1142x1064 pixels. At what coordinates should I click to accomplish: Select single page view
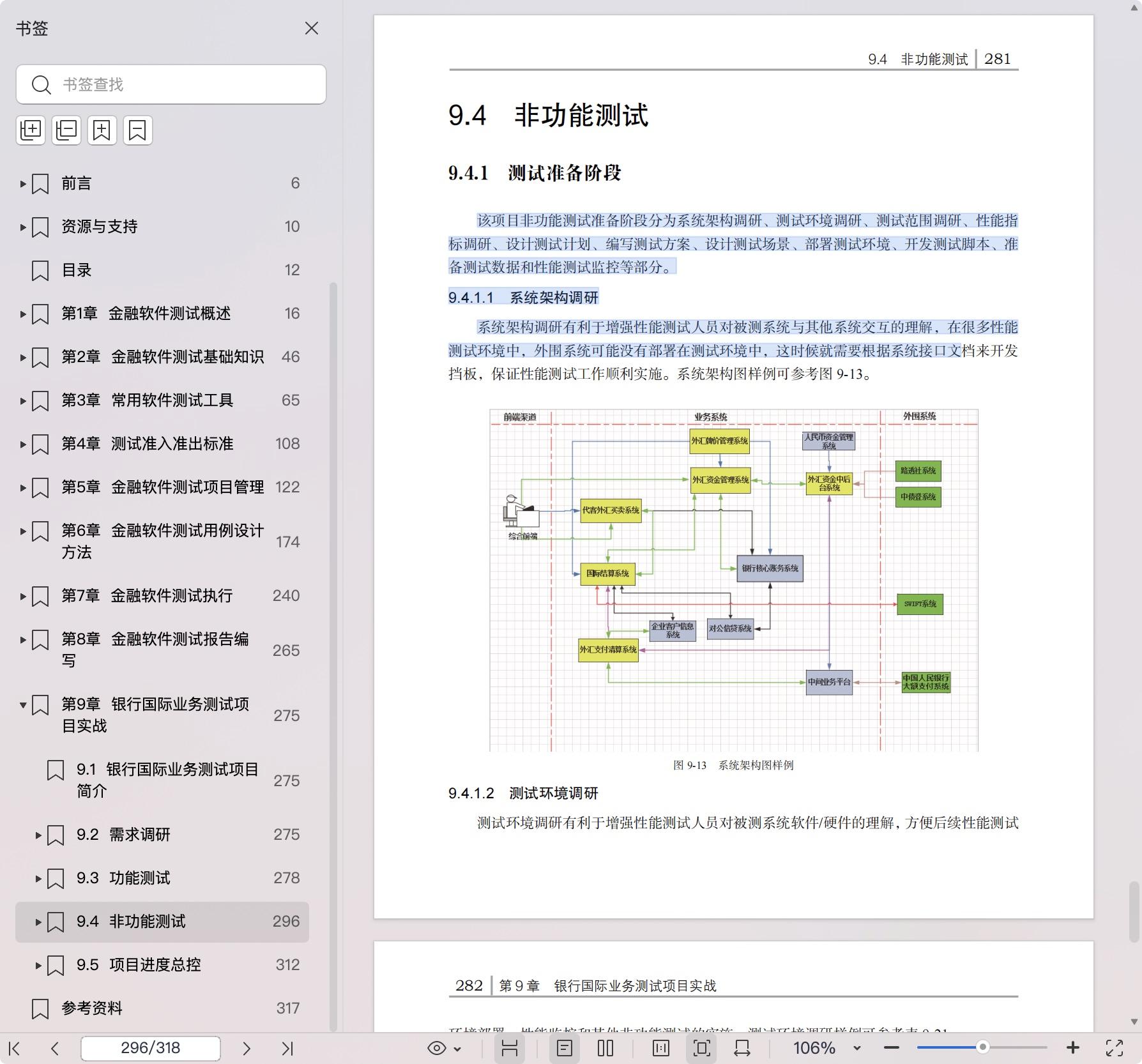pyautogui.click(x=565, y=1048)
